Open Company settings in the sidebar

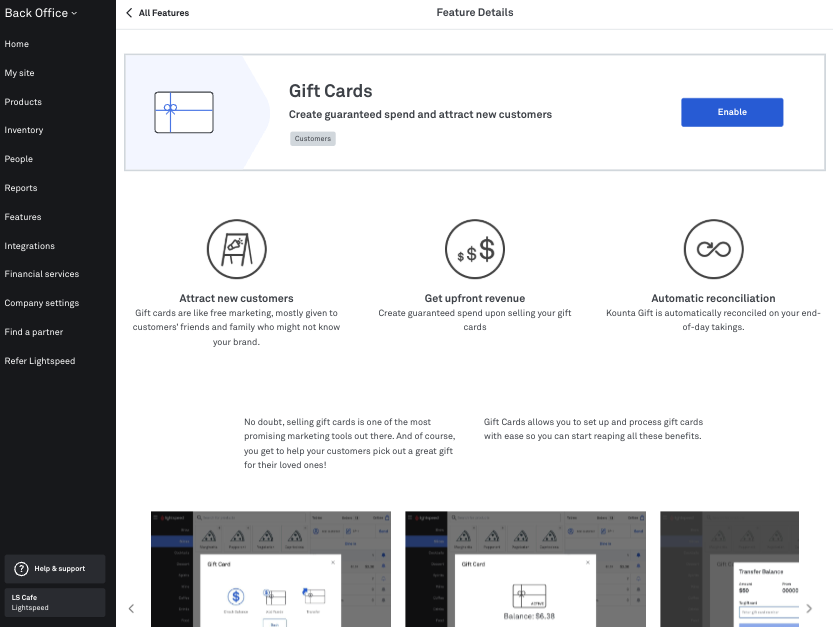click(41, 303)
